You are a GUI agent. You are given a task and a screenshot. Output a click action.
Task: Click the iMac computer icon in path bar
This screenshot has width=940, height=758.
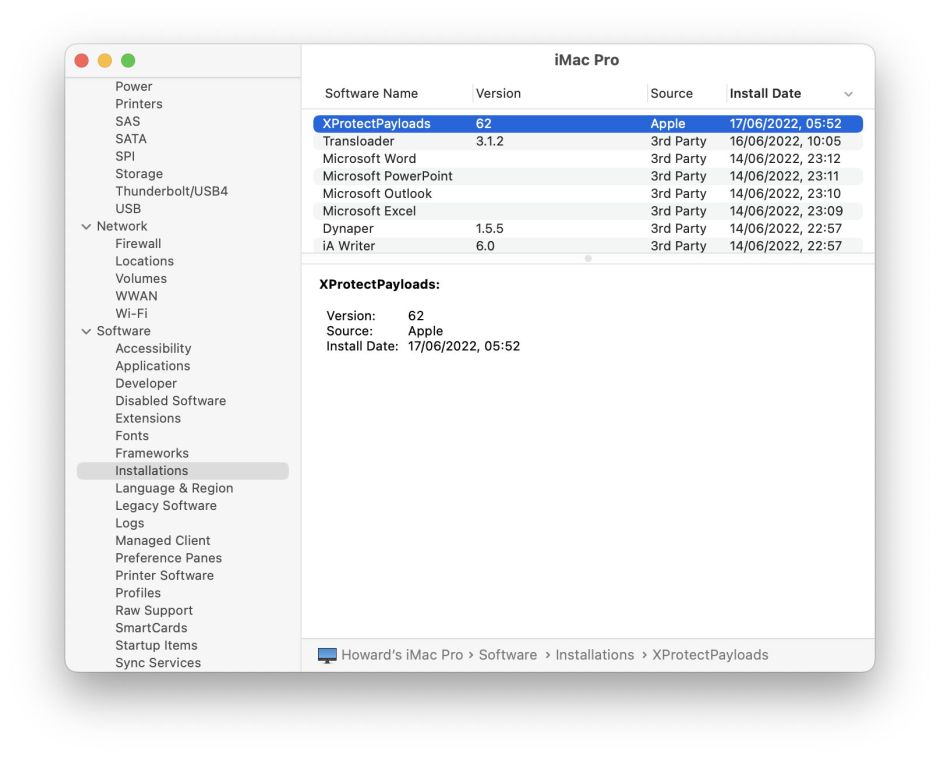coord(327,655)
